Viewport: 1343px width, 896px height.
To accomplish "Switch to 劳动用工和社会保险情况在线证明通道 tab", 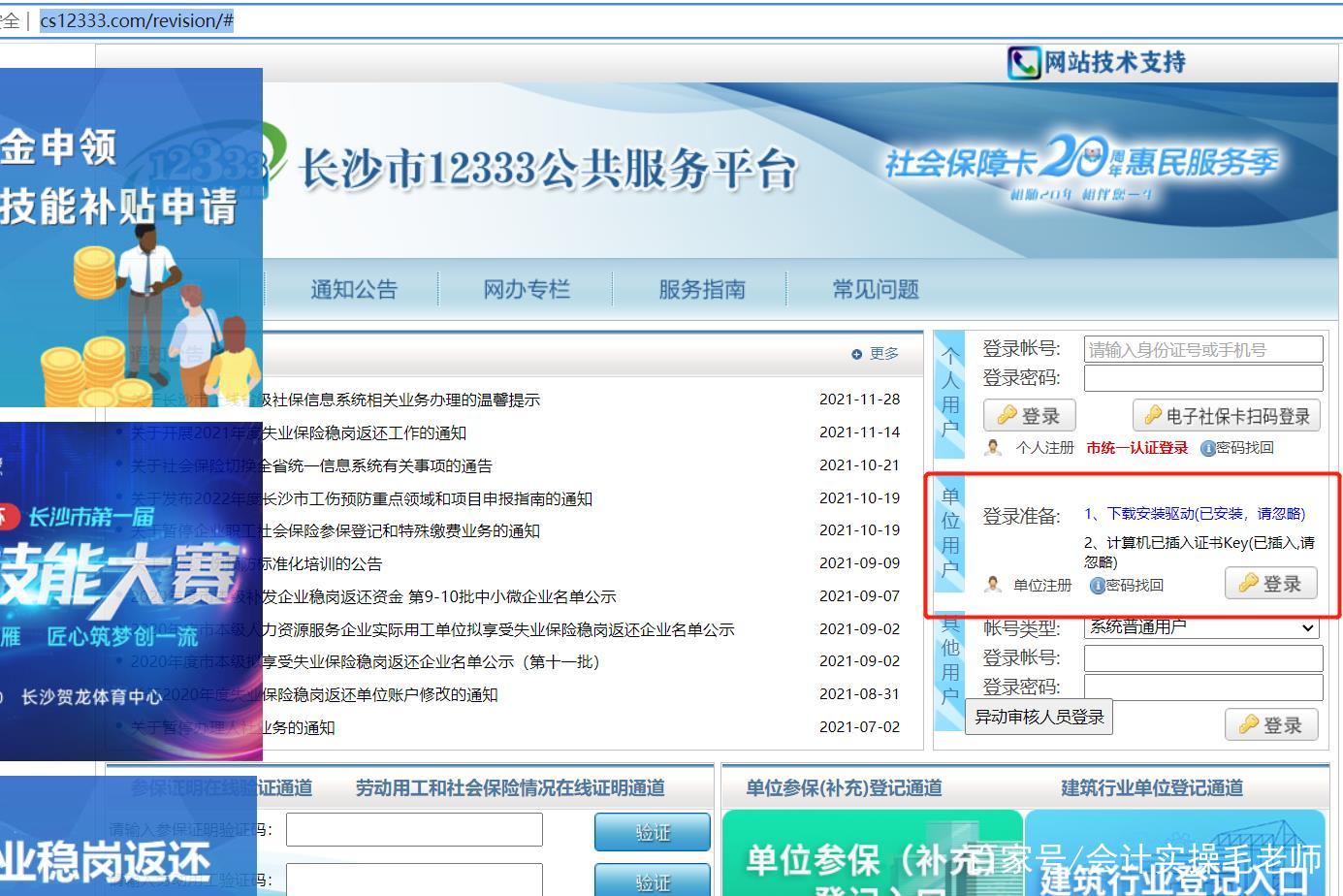I will (510, 788).
